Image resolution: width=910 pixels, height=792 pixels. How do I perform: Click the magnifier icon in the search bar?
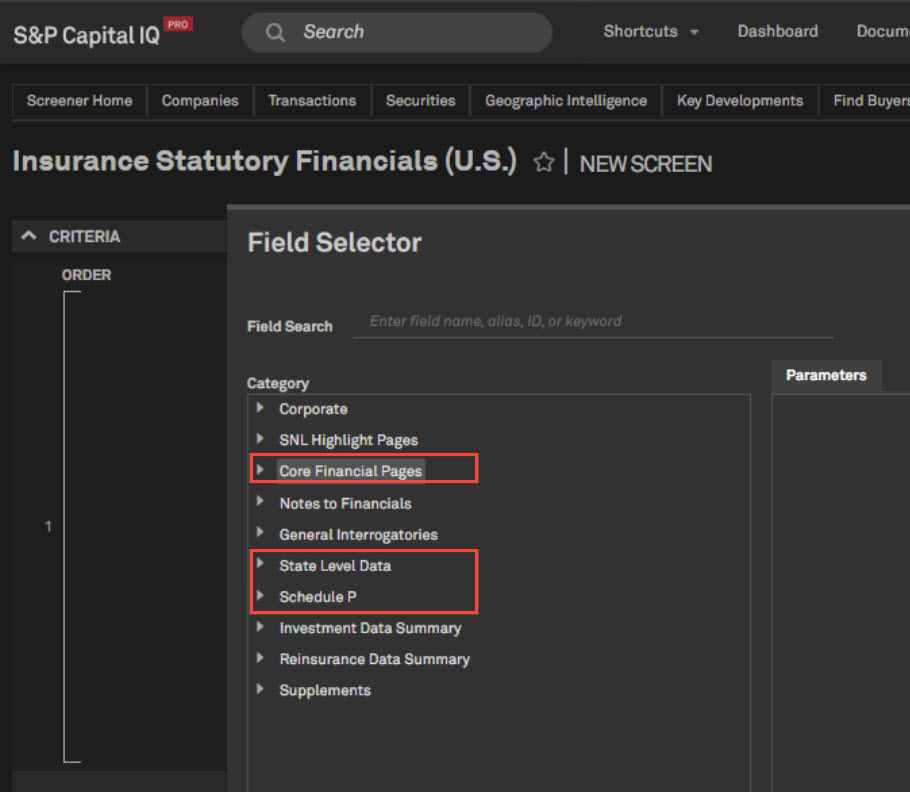click(275, 32)
